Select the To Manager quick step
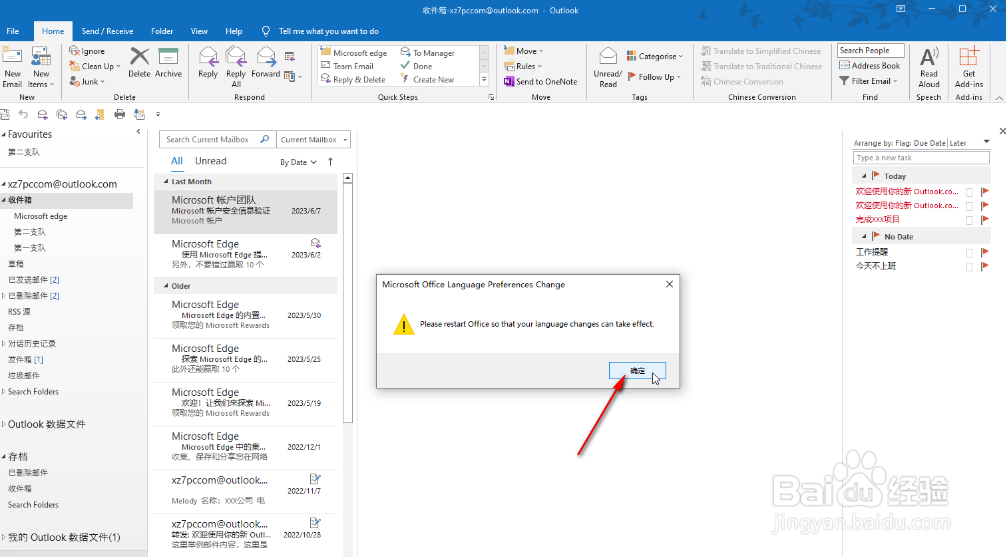This screenshot has height=557, width=1006. (427, 53)
